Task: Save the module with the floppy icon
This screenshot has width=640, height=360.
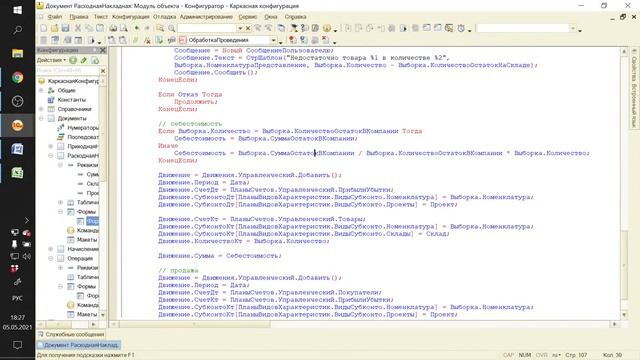Action: (x=65, y=28)
